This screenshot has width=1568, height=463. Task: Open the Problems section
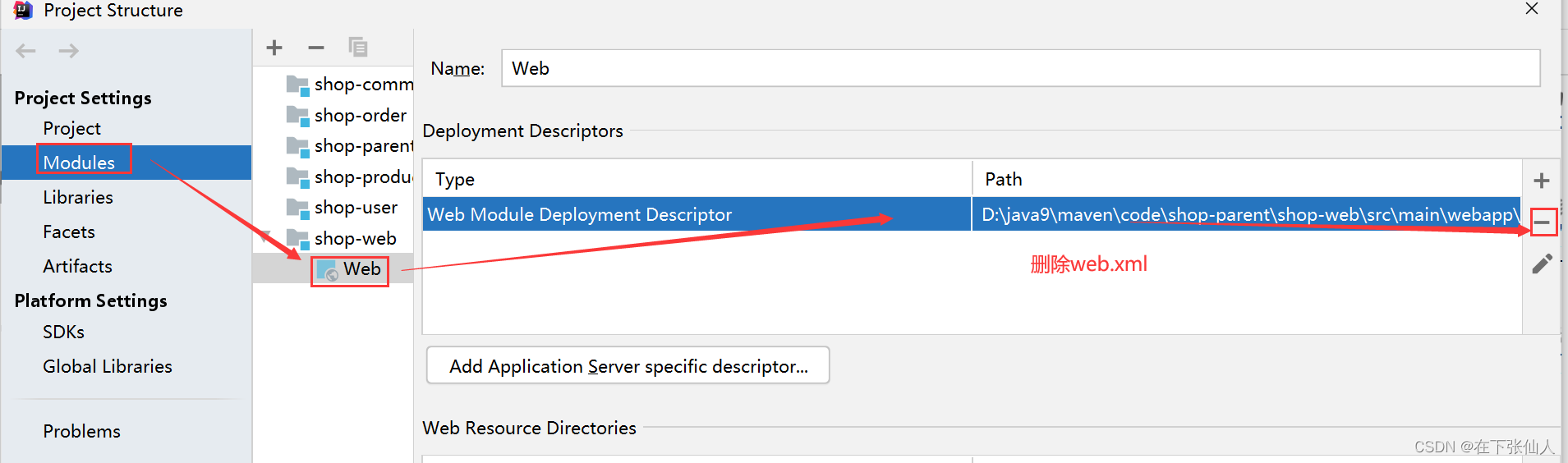(x=81, y=431)
